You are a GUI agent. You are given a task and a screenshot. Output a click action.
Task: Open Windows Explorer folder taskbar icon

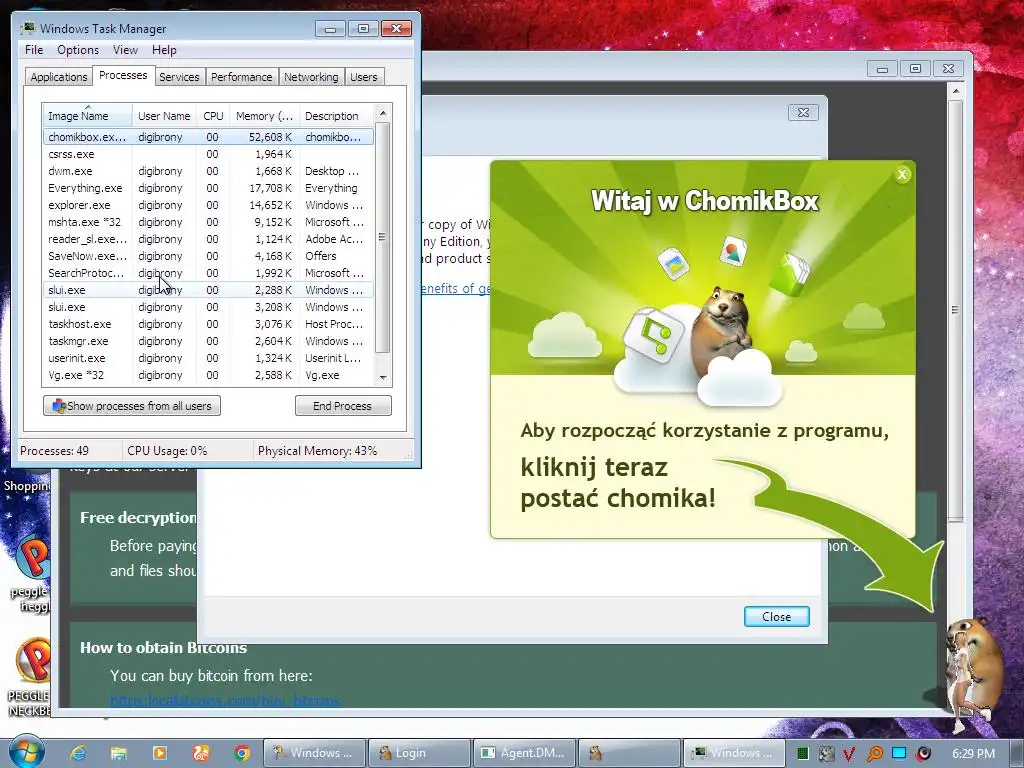(118, 753)
